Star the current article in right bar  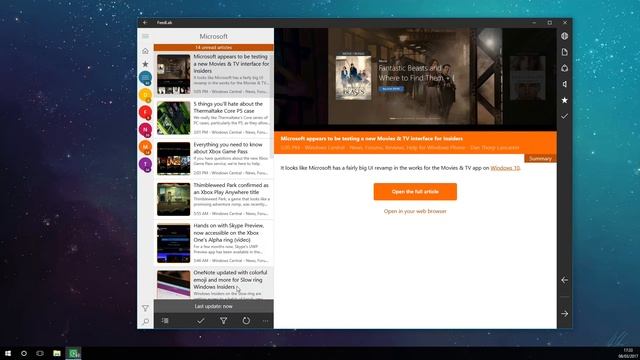click(564, 100)
